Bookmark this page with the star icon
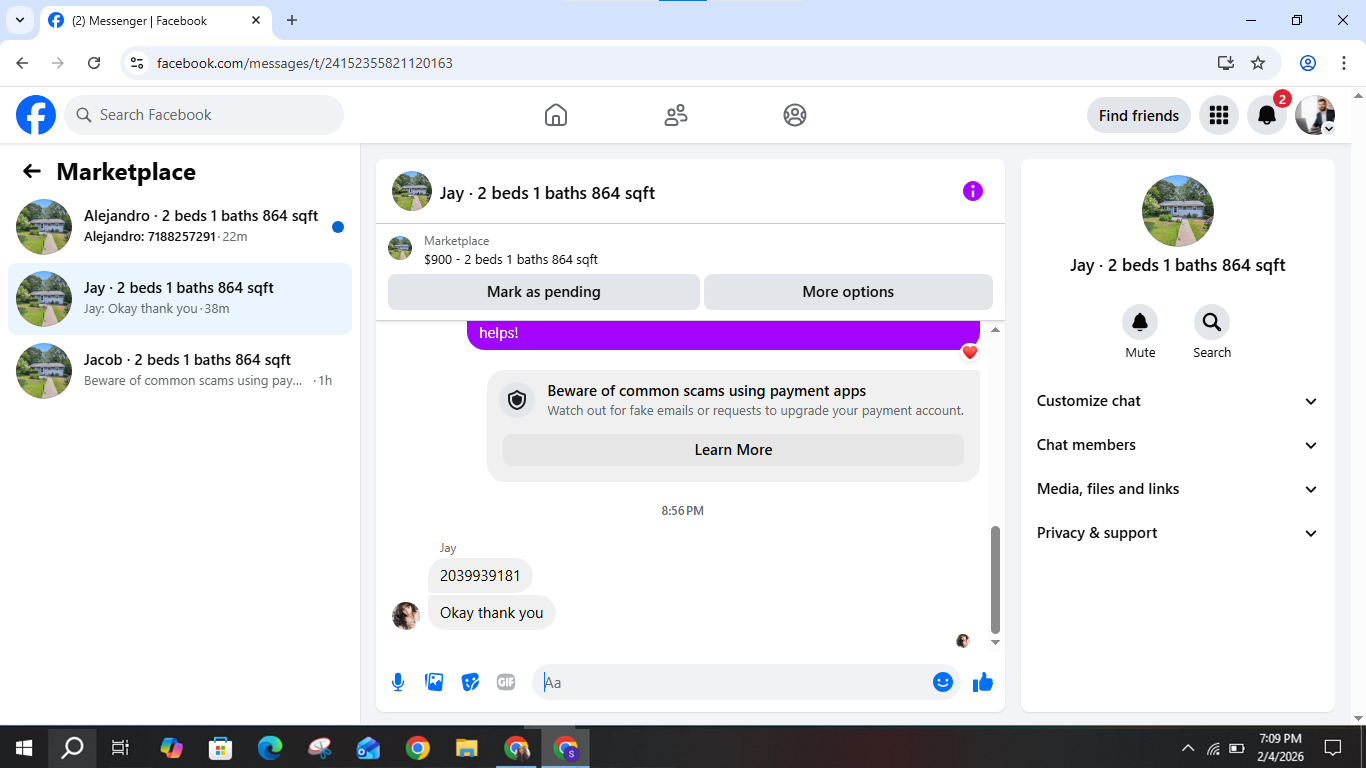This screenshot has width=1366, height=768. (x=1258, y=63)
